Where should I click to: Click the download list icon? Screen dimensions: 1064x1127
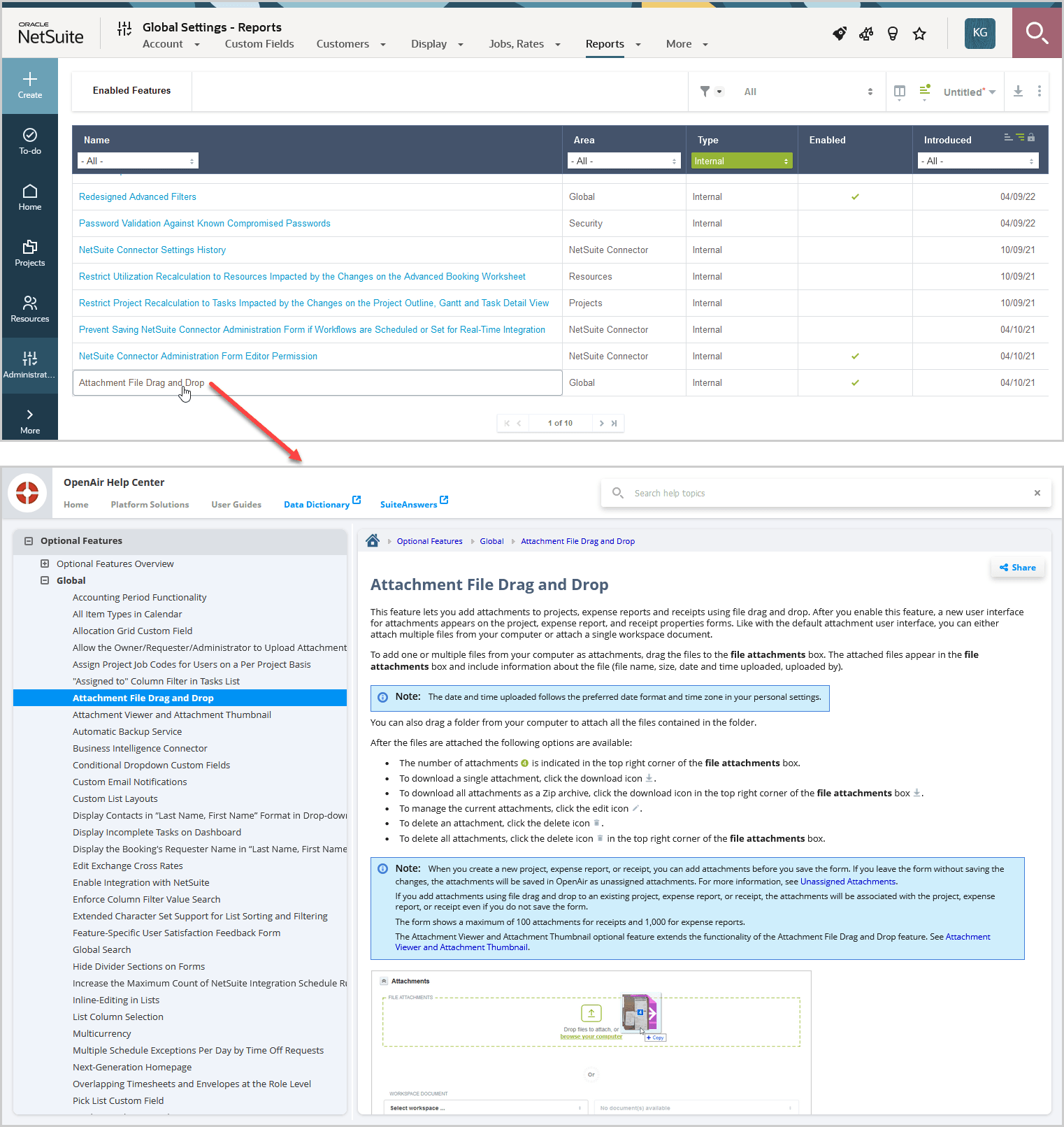pyautogui.click(x=1019, y=92)
